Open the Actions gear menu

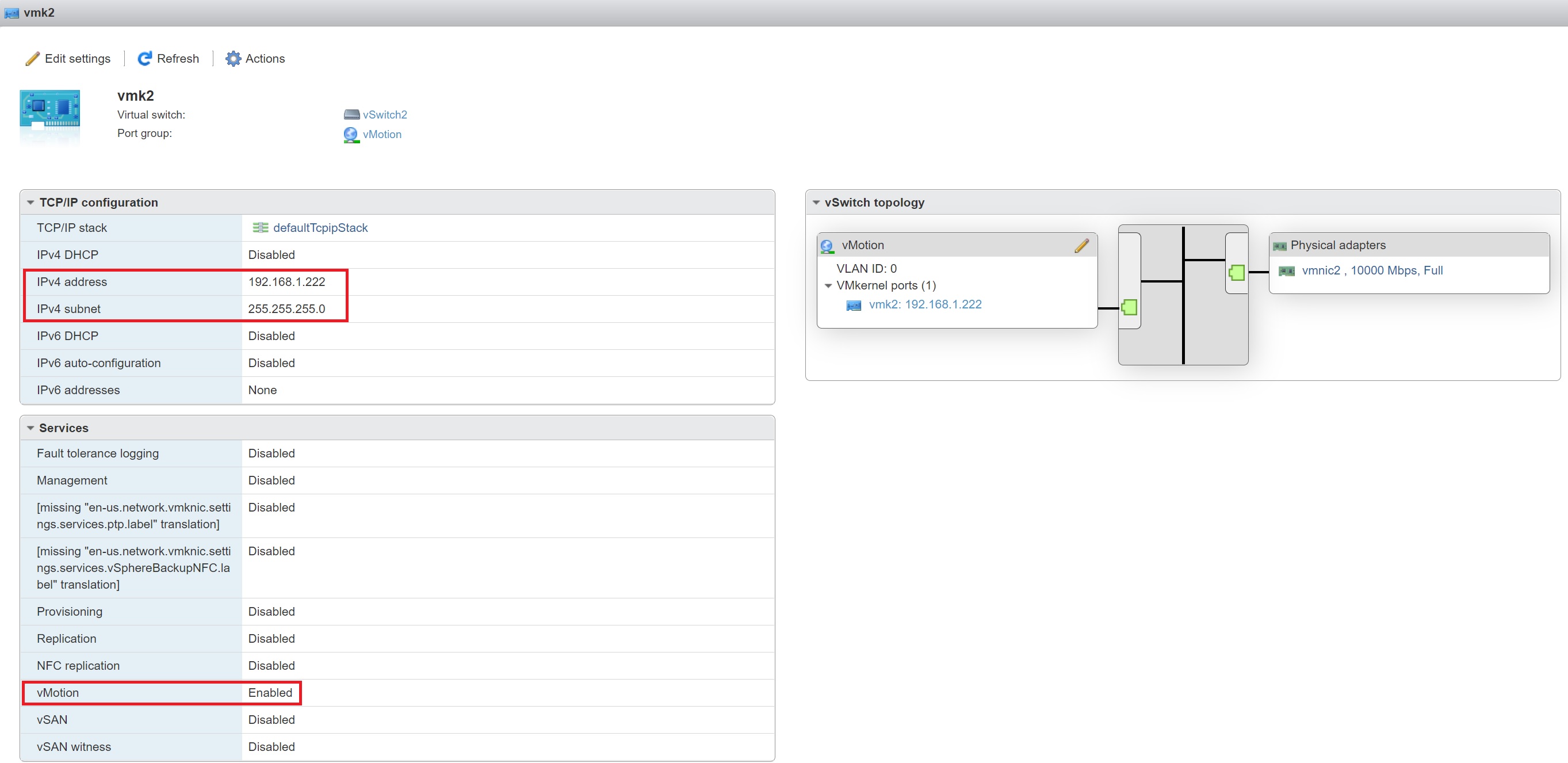[233, 59]
